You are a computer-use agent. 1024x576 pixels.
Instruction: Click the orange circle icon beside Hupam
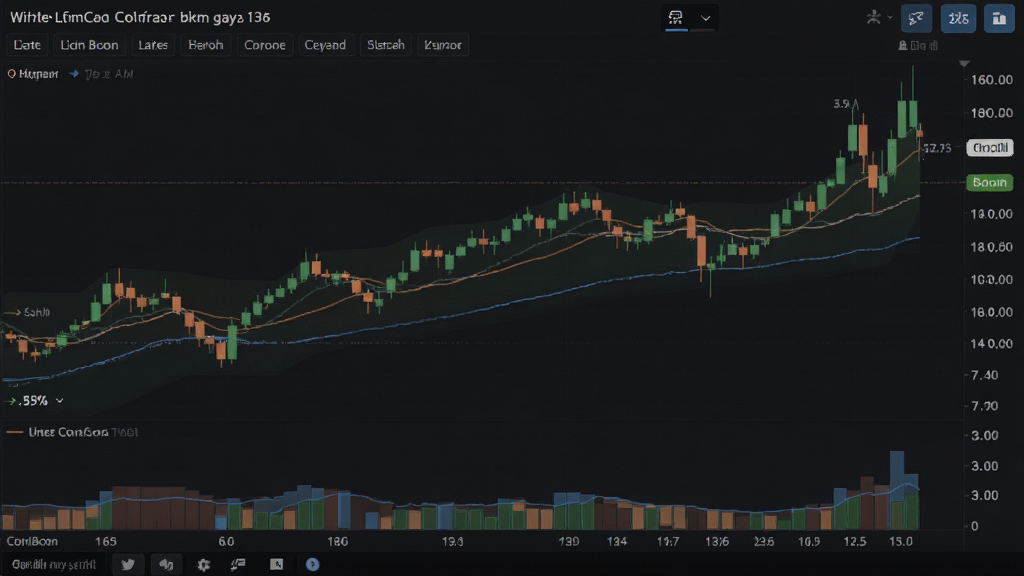point(11,74)
